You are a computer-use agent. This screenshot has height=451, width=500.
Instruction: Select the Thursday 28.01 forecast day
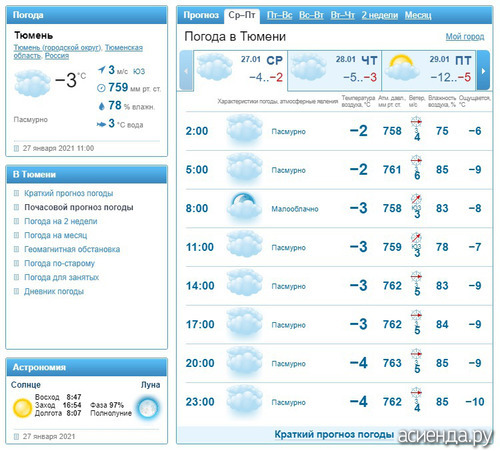[x=334, y=70]
